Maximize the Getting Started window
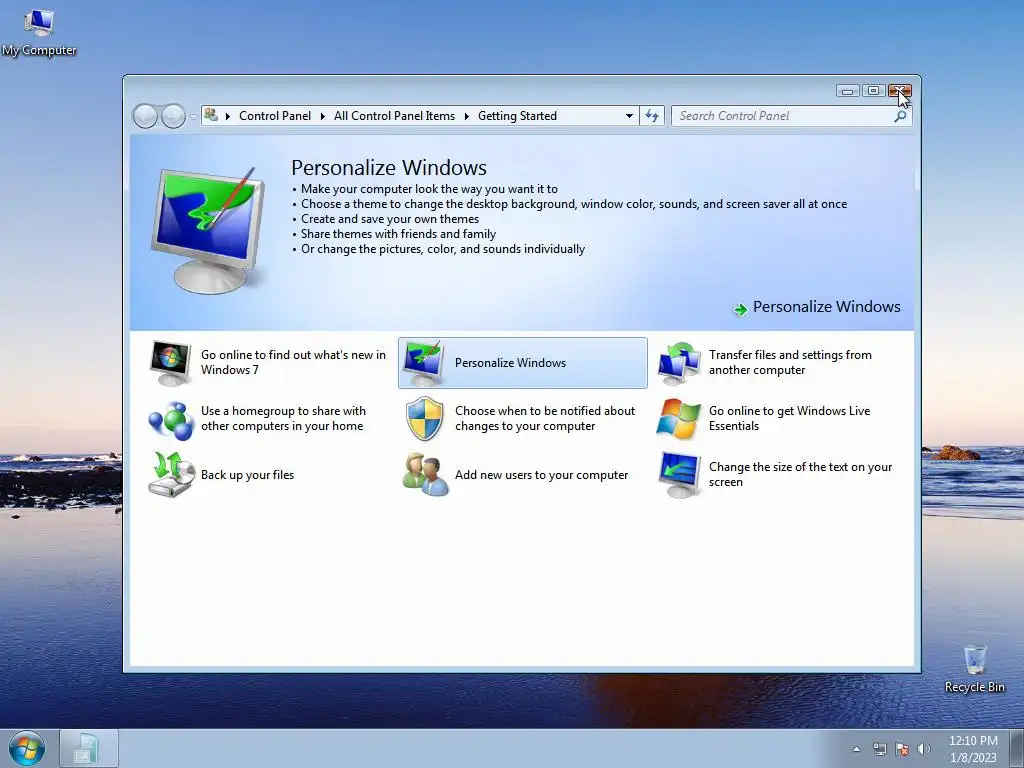The image size is (1024, 768). [x=874, y=91]
